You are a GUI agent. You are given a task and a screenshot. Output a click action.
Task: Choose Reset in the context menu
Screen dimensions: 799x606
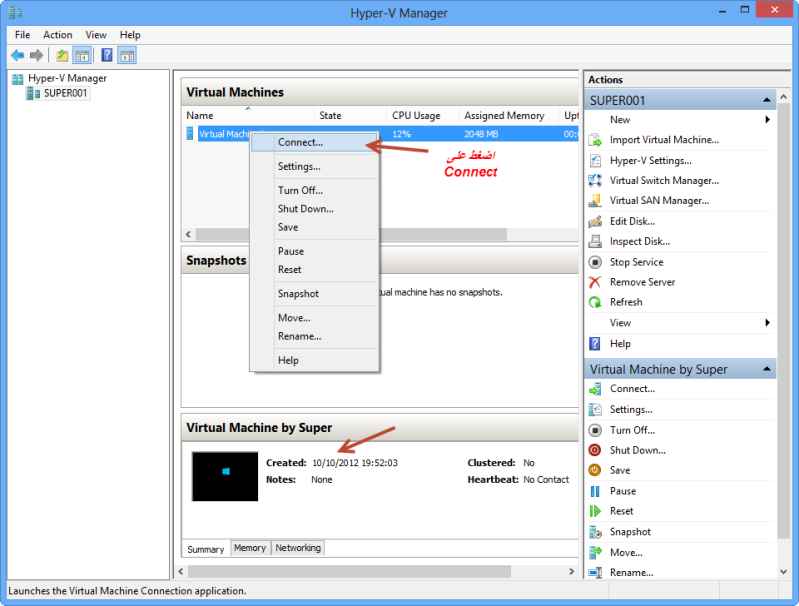click(314, 270)
